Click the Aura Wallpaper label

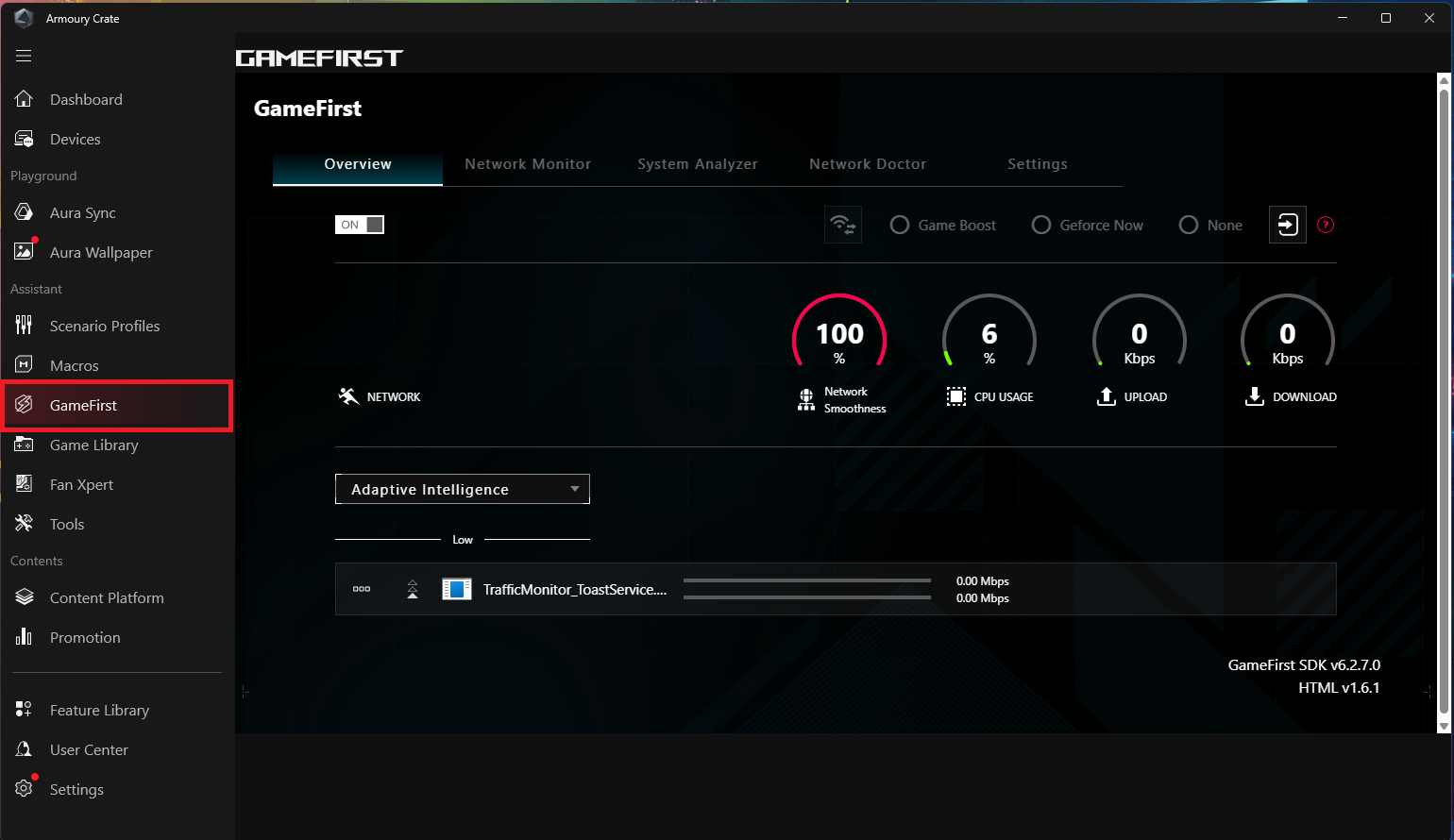click(x=101, y=253)
